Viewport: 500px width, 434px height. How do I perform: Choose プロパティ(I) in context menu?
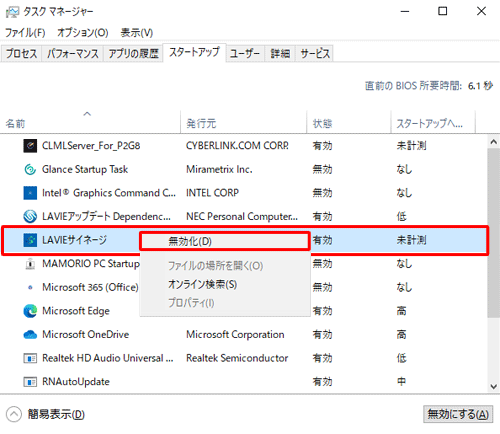coord(225,303)
